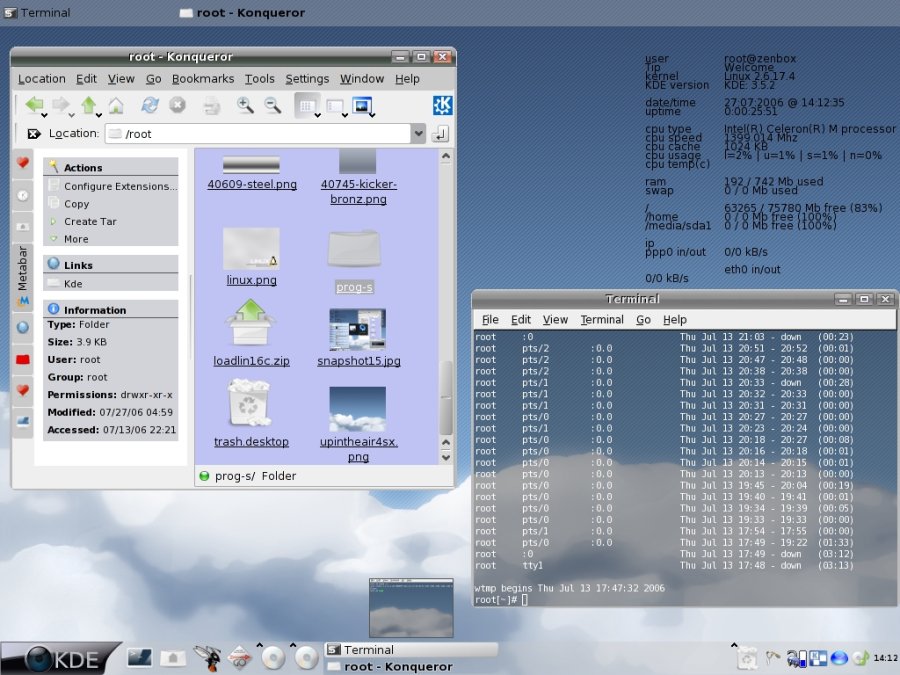Collapse the Information section header
The height and width of the screenshot is (675, 900).
pyautogui.click(x=110, y=309)
